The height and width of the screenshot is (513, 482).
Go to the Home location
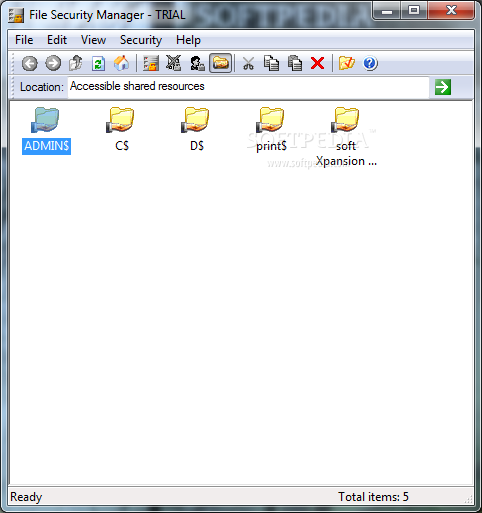(x=121, y=63)
